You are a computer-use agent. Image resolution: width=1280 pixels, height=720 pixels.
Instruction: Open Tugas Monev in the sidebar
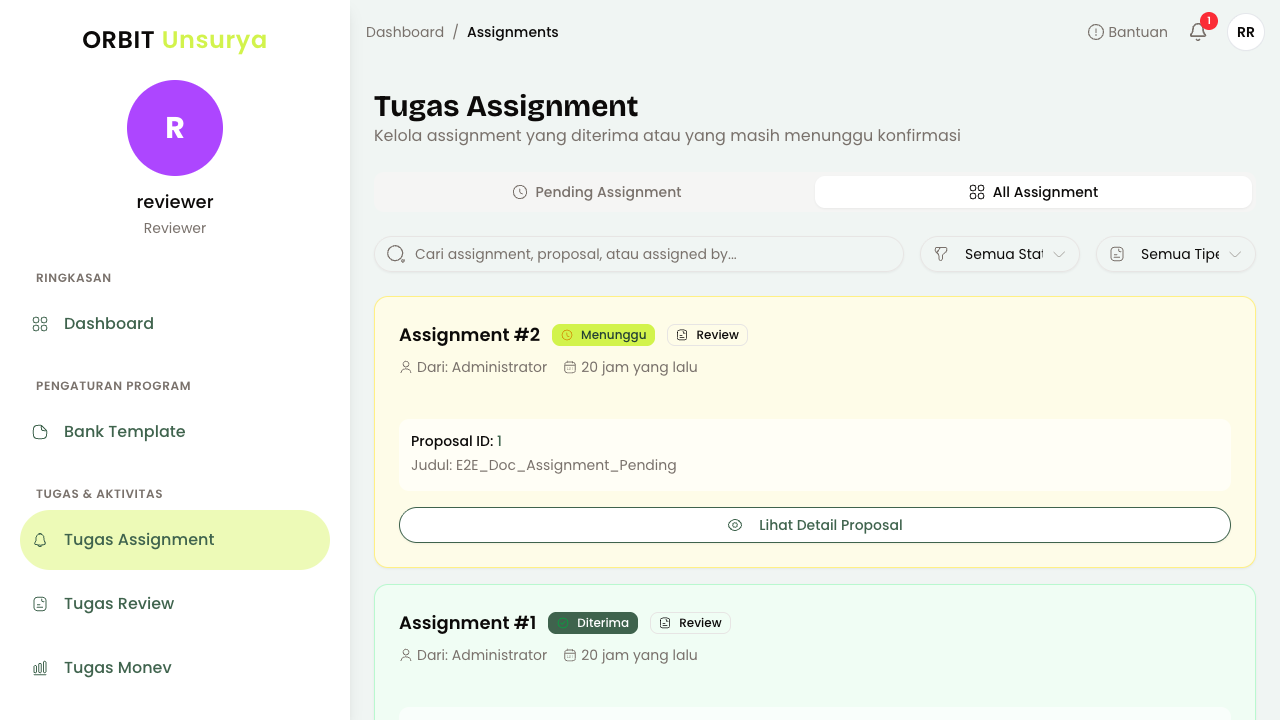(175, 668)
